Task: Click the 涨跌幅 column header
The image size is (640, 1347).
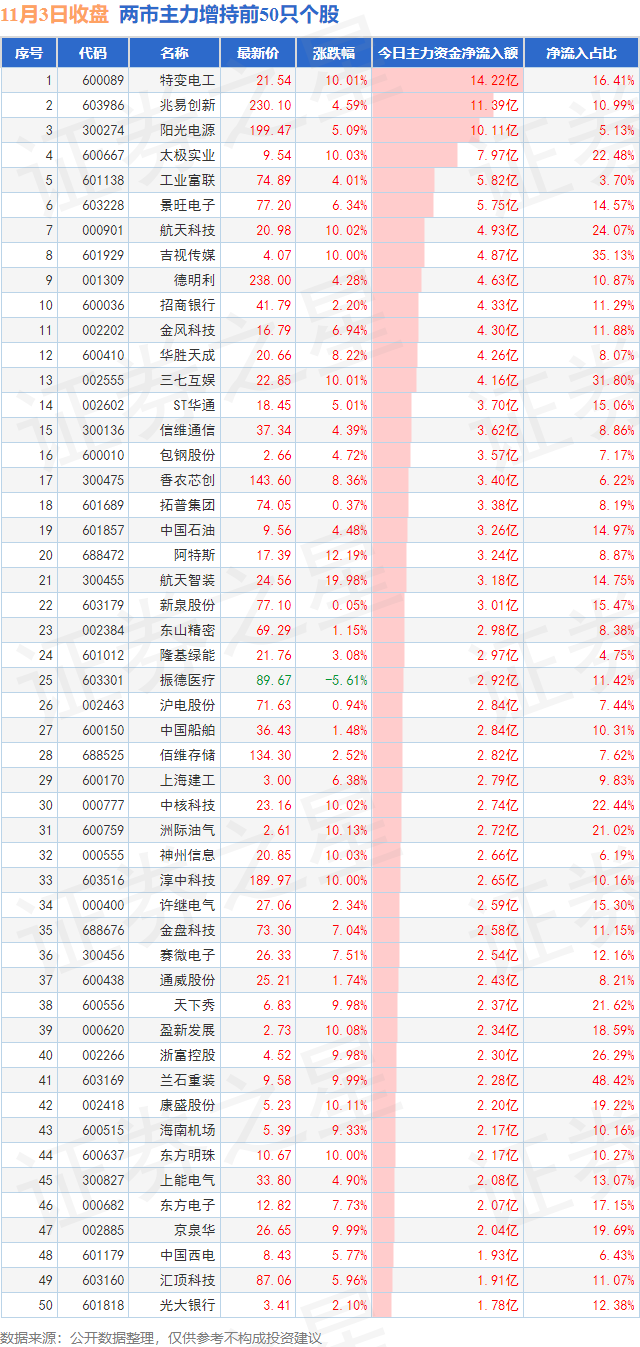Action: pos(332,53)
